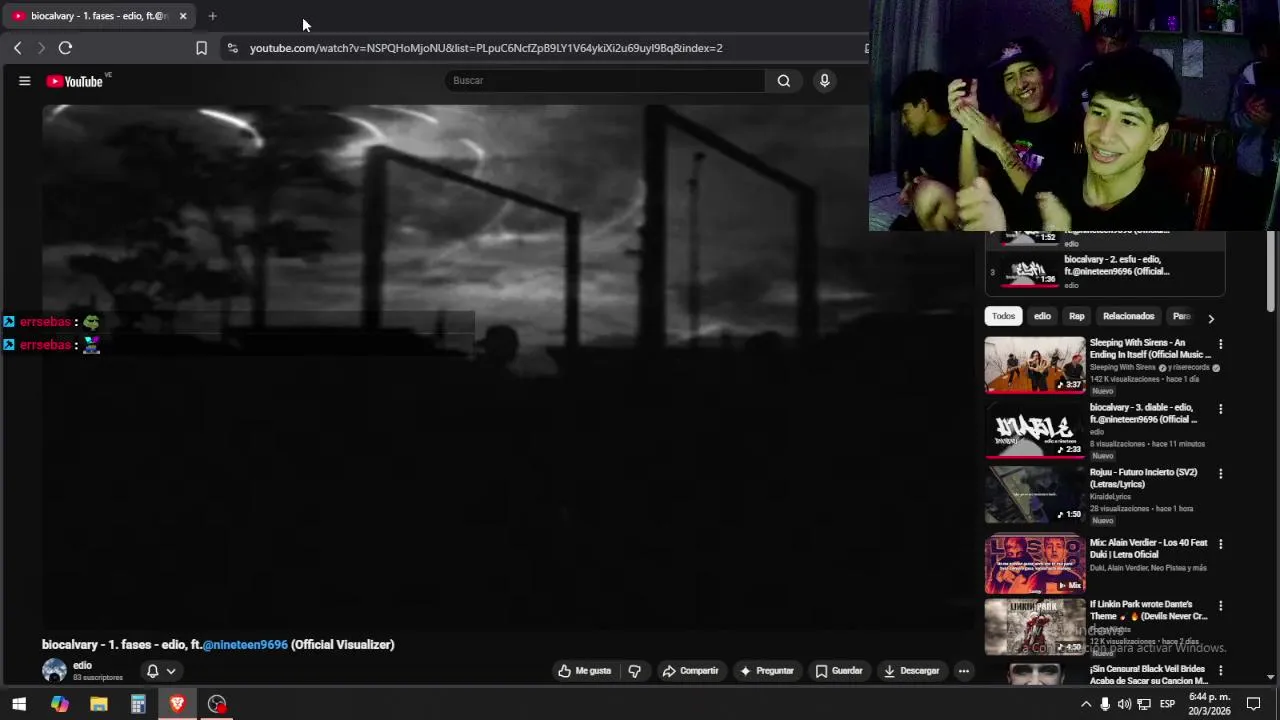Open the @nineteen9696 link in the title
This screenshot has width=1280, height=720.
[x=245, y=645]
